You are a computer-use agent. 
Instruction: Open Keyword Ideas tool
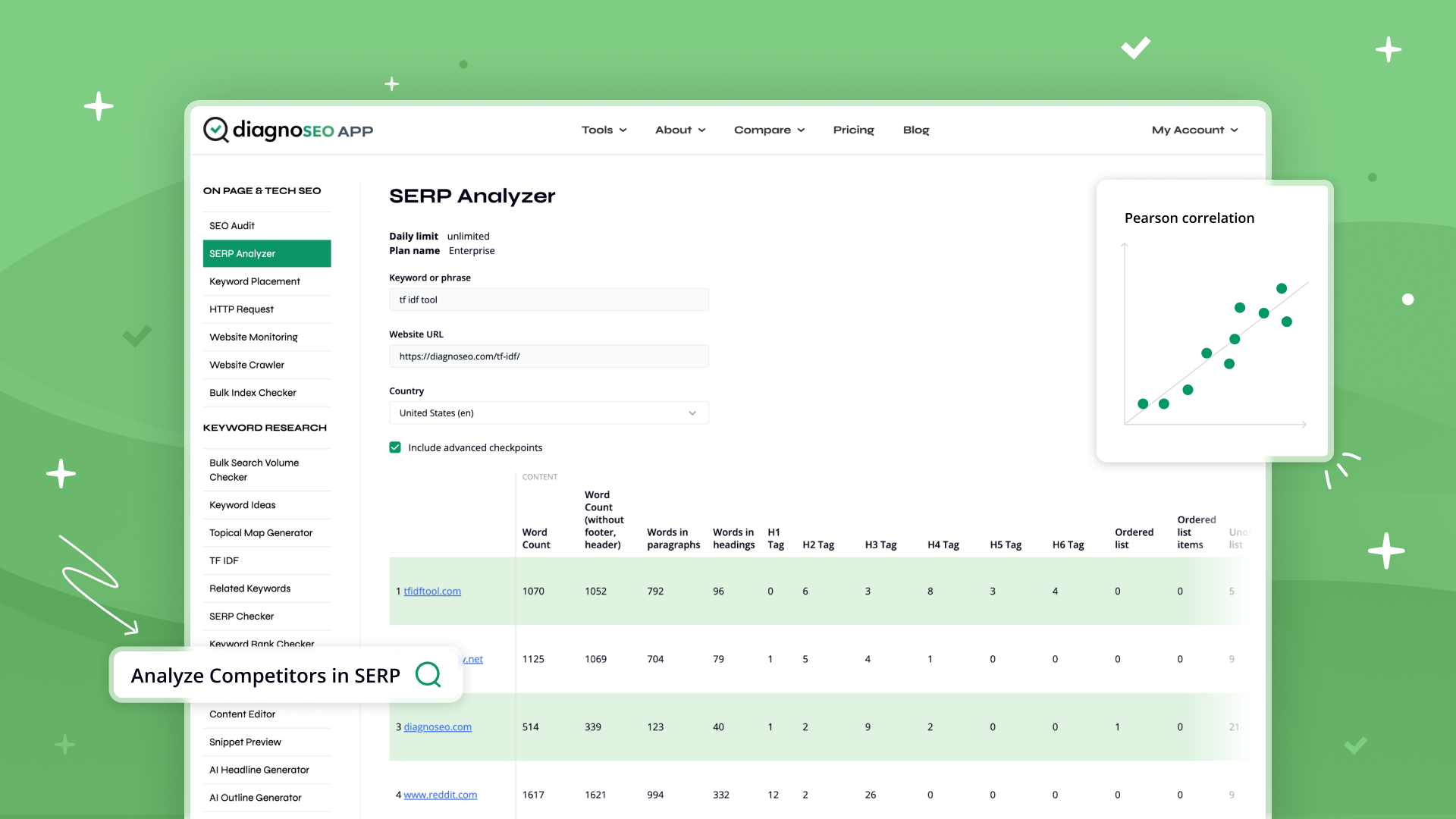point(267,505)
